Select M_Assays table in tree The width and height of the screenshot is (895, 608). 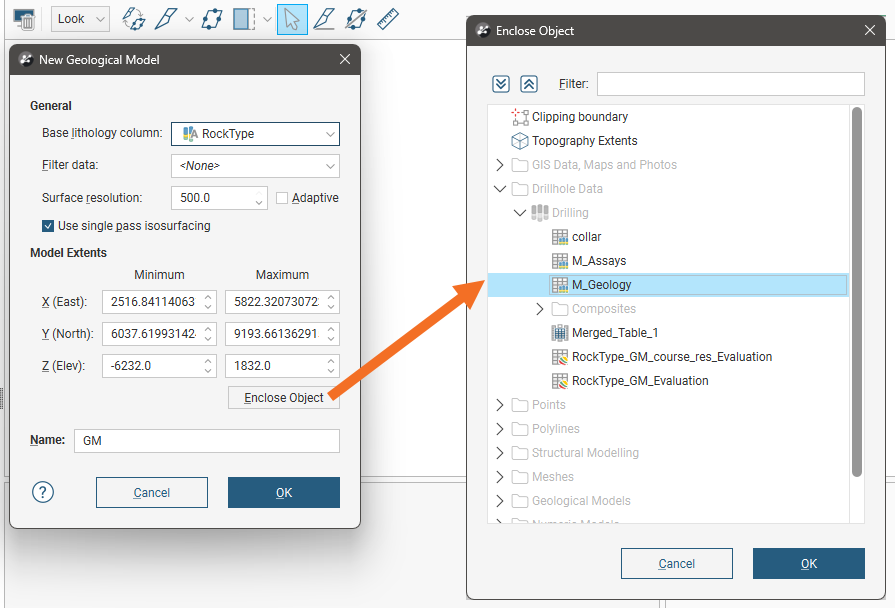coord(599,261)
